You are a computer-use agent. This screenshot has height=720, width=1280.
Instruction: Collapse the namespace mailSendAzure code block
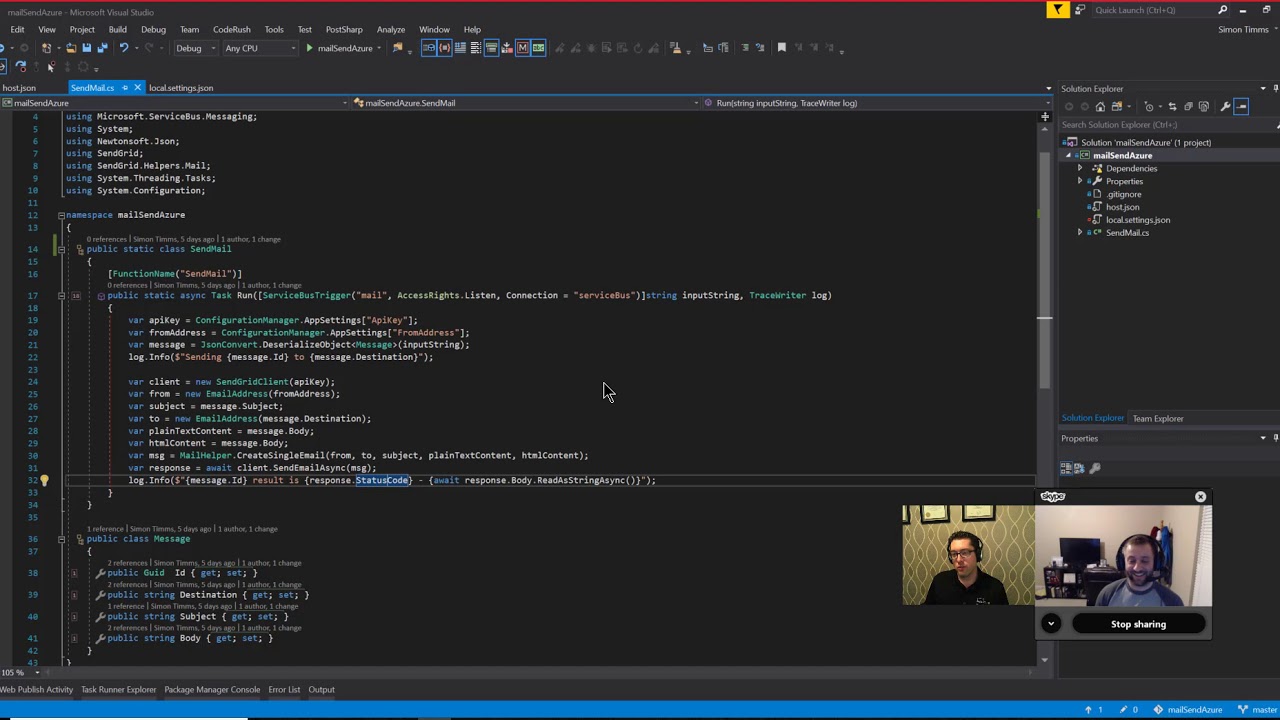pyautogui.click(x=61, y=215)
